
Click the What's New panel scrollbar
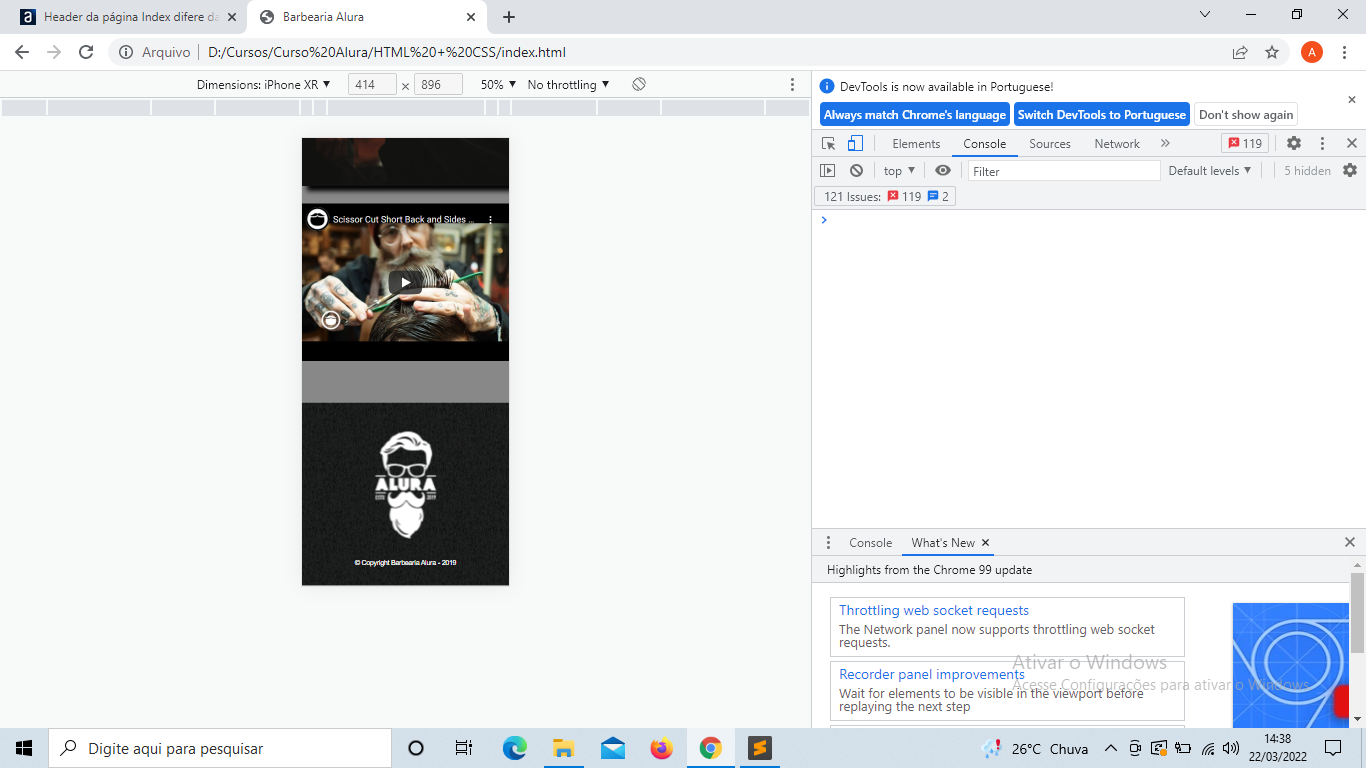coord(1357,612)
